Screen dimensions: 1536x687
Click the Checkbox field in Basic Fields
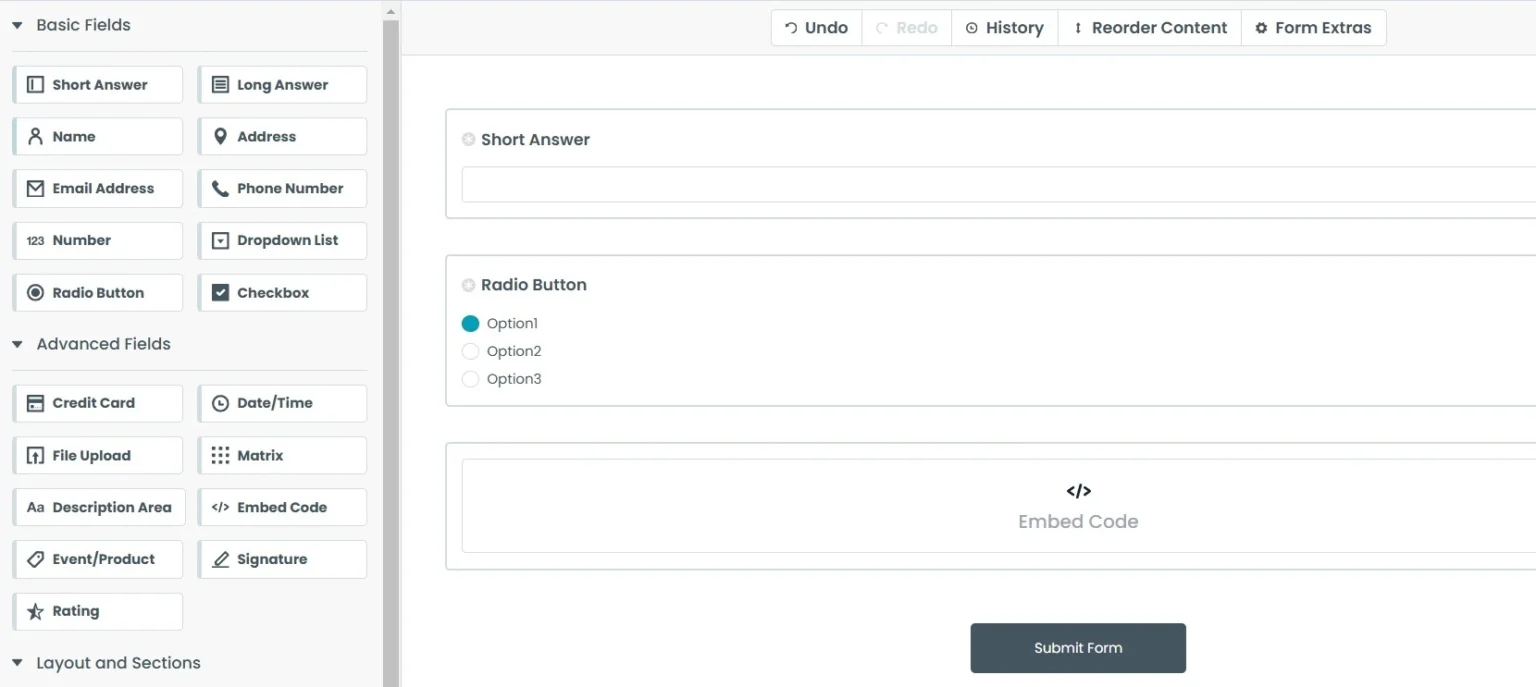(282, 292)
